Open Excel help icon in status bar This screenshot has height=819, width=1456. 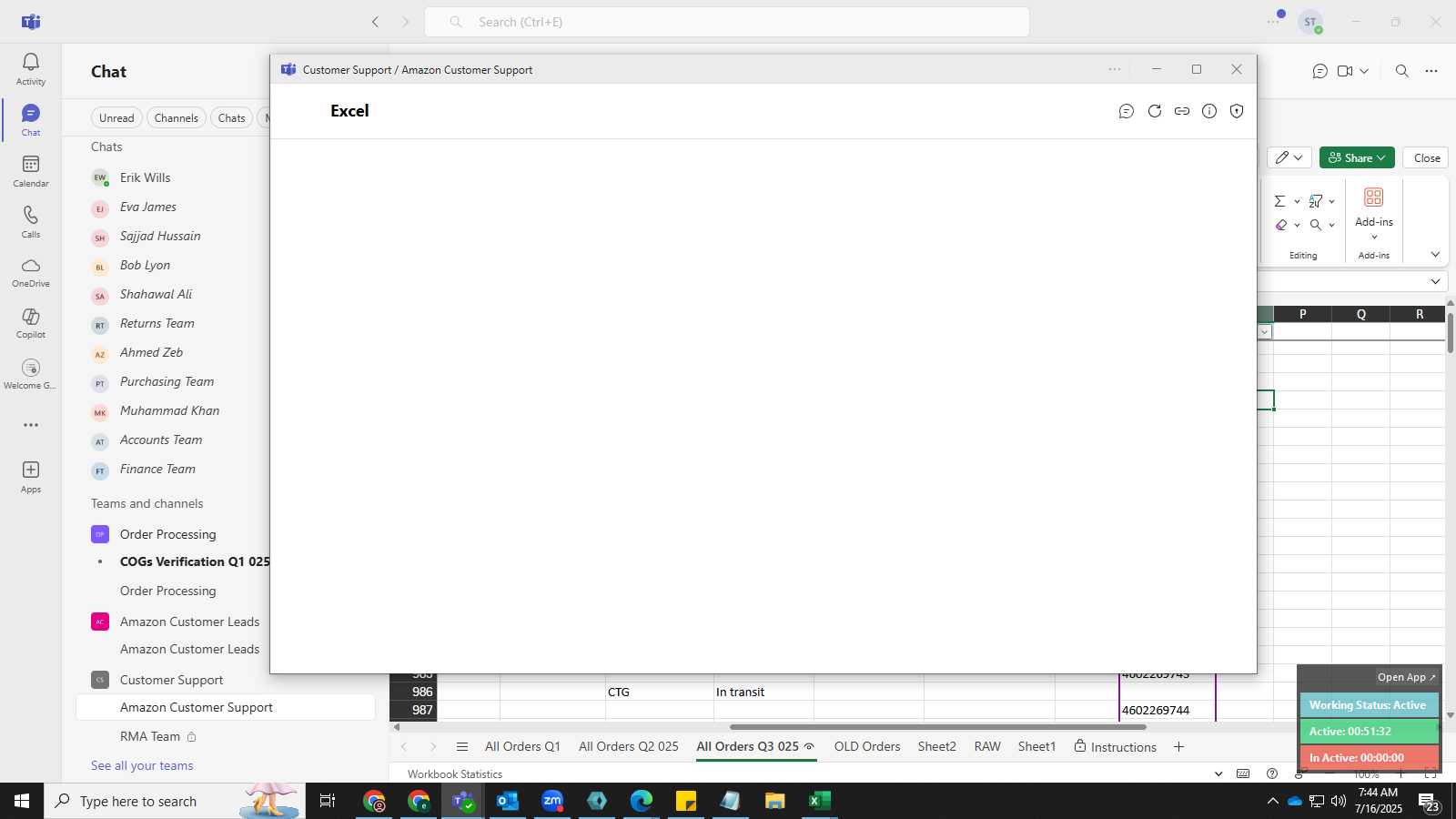pyautogui.click(x=1272, y=773)
